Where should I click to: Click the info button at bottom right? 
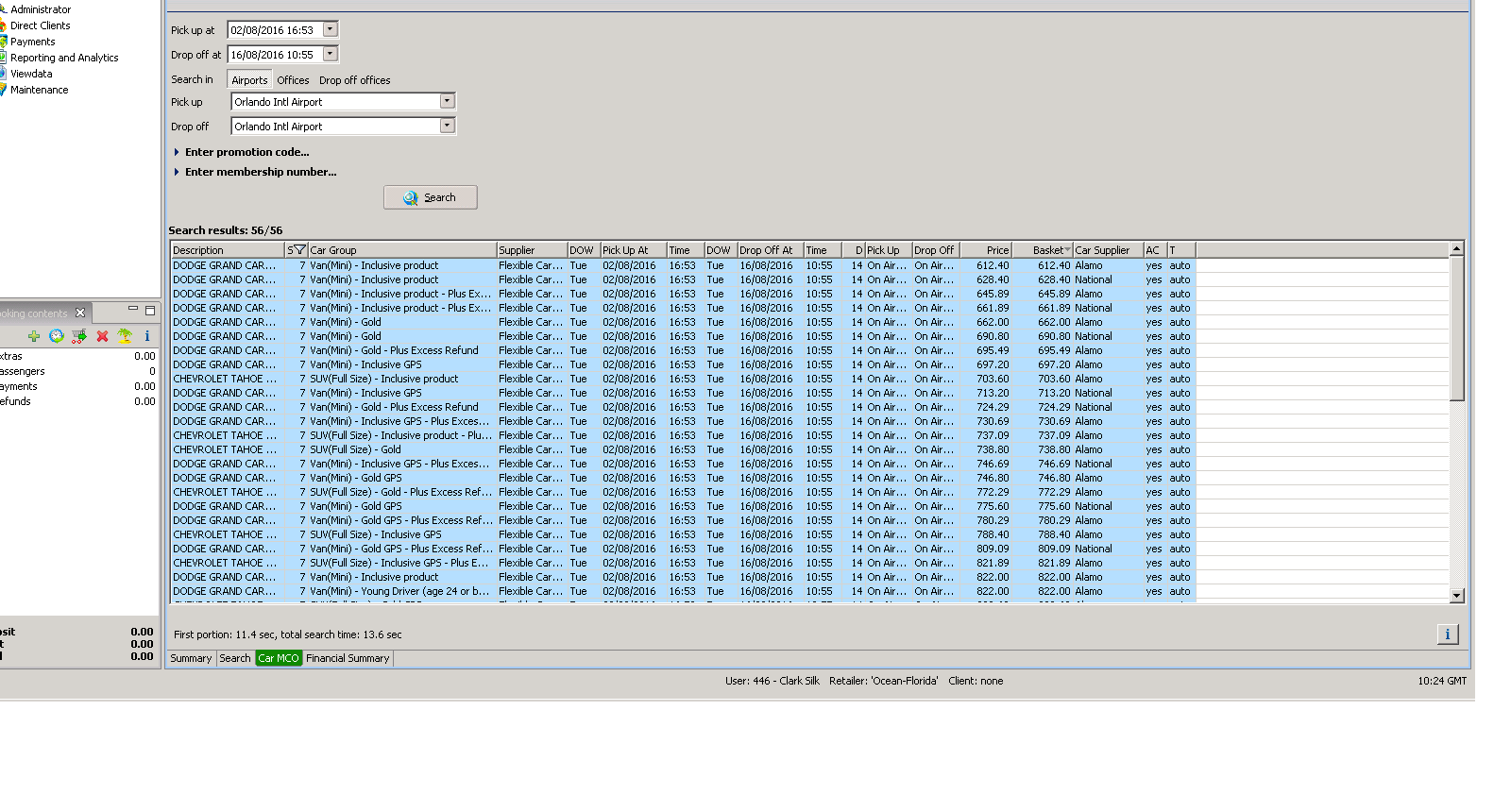click(x=1448, y=634)
